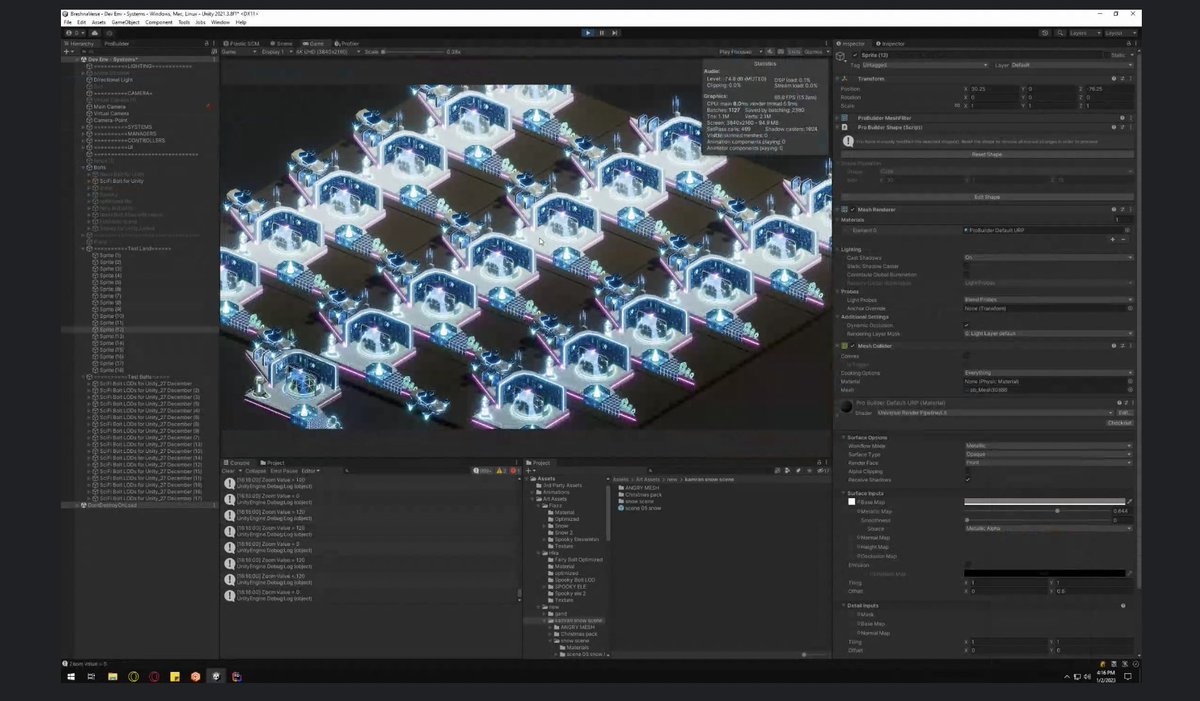Open the Display 1 dropdown in the Game view
This screenshot has width=1200, height=701.
click(x=279, y=51)
